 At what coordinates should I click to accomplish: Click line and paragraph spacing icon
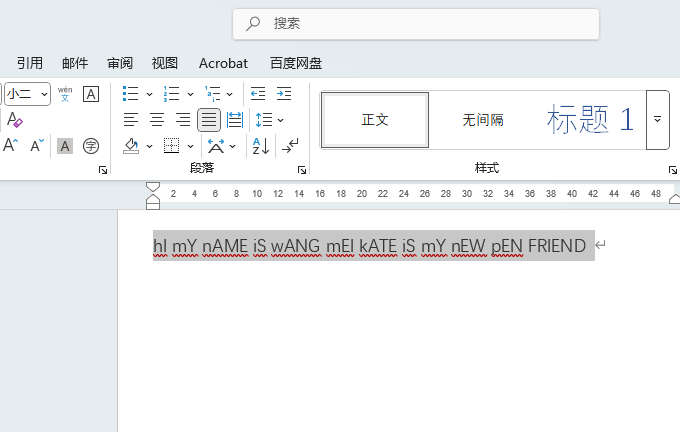(x=264, y=120)
